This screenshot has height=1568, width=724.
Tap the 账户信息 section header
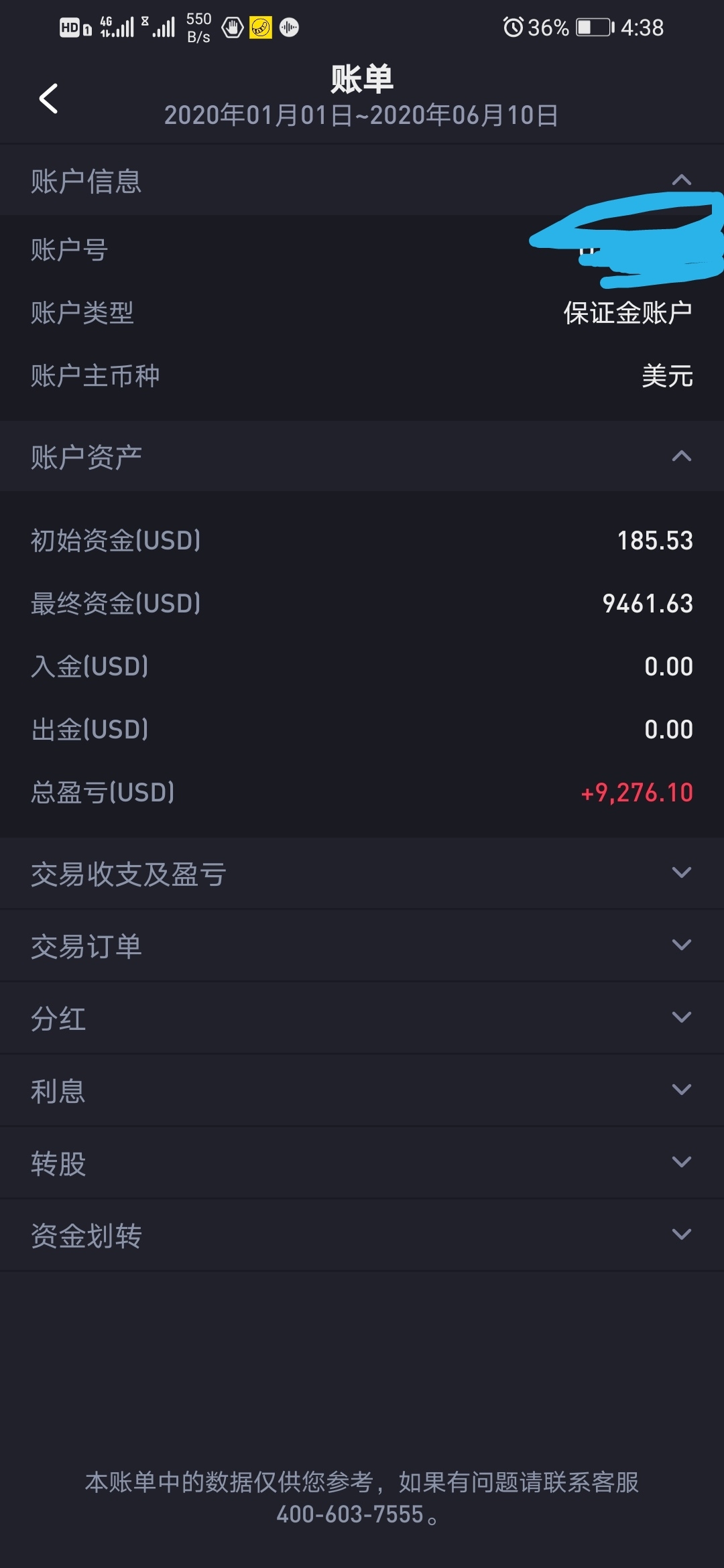(x=362, y=181)
